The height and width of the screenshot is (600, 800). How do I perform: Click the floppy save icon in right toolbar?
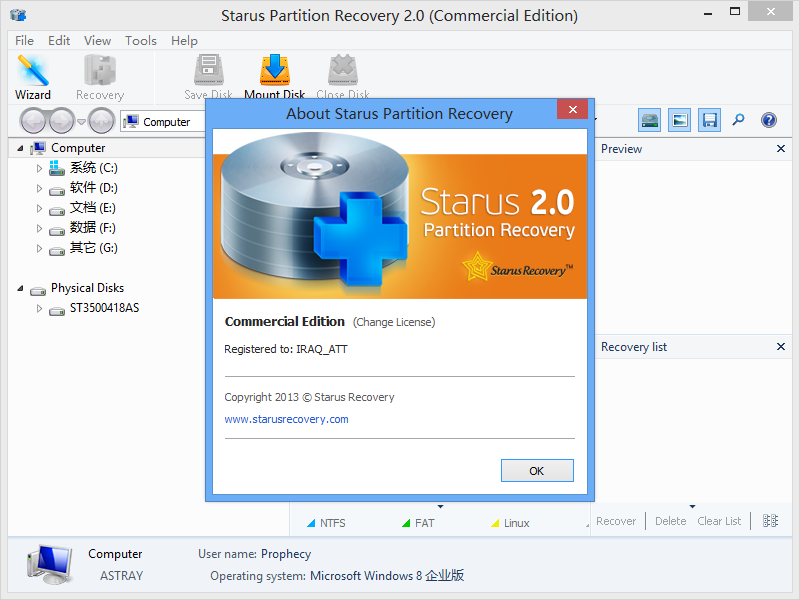[x=709, y=120]
